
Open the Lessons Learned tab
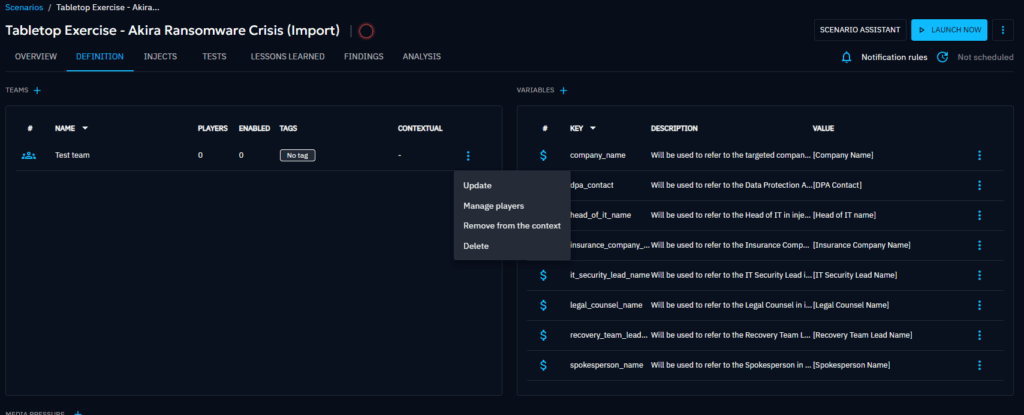(287, 57)
